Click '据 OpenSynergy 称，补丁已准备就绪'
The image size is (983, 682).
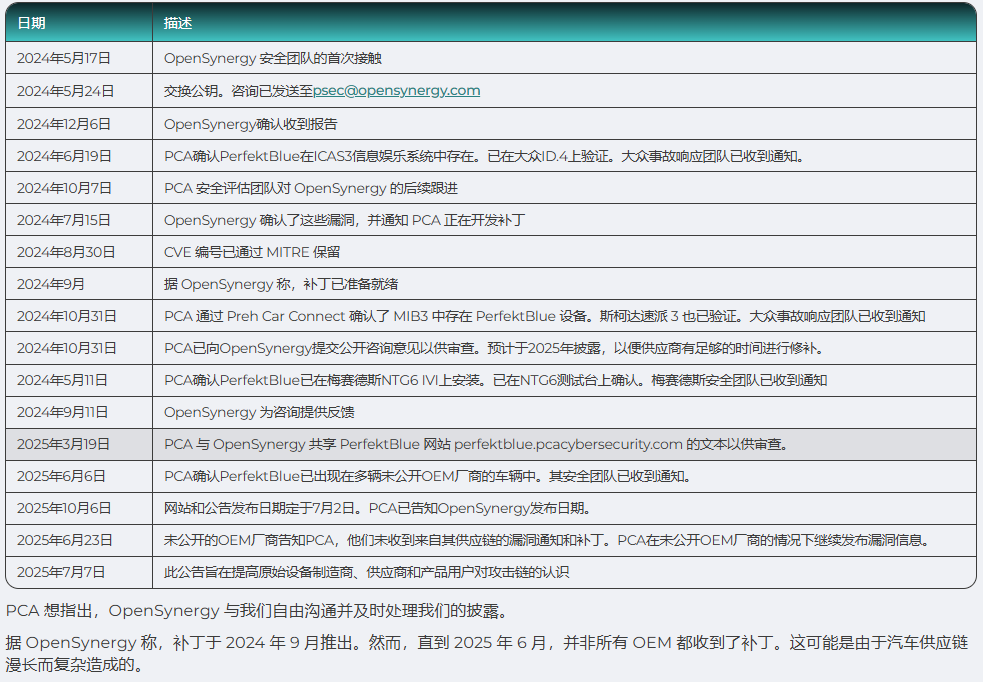click(x=281, y=284)
